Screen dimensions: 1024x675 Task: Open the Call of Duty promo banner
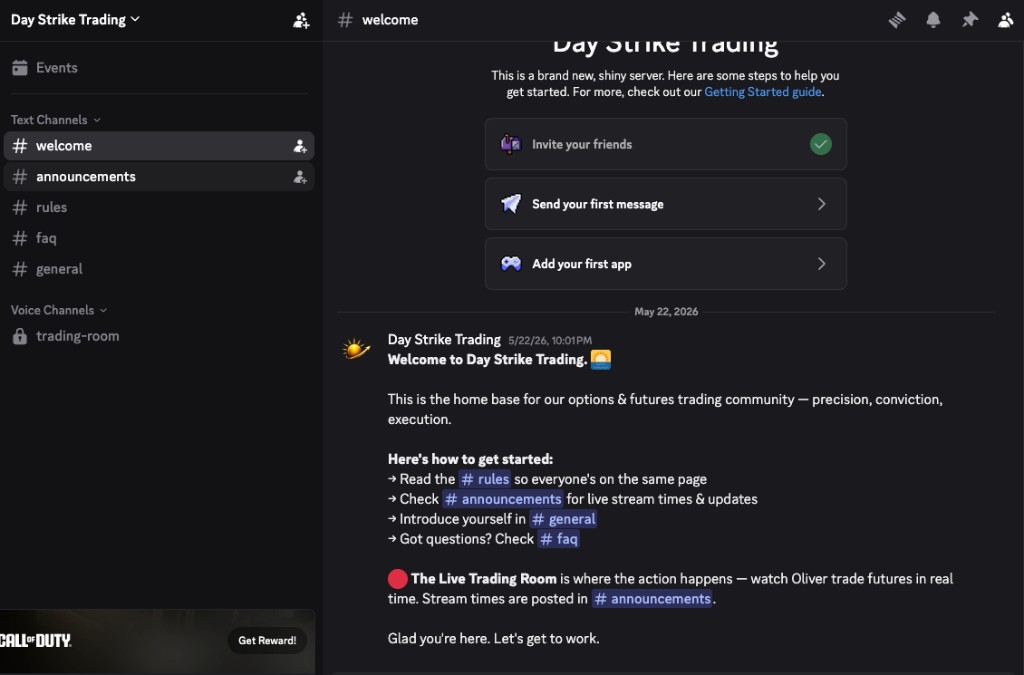pyautogui.click(x=157, y=641)
